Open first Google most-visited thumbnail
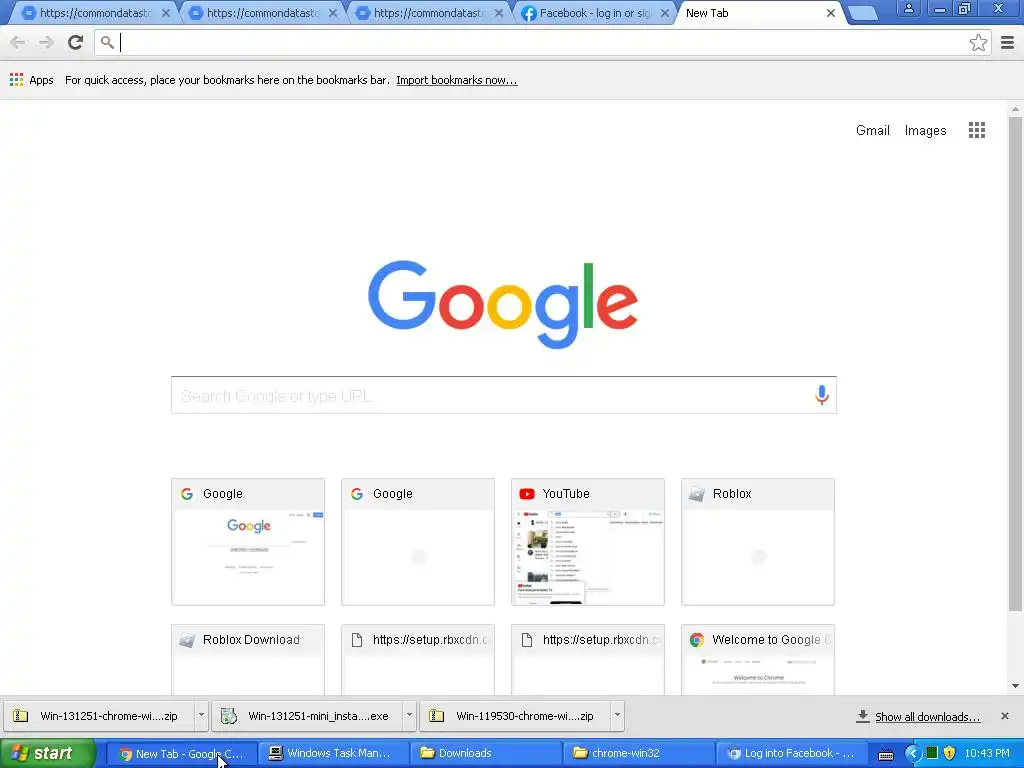The height and width of the screenshot is (768, 1024). pyautogui.click(x=248, y=541)
